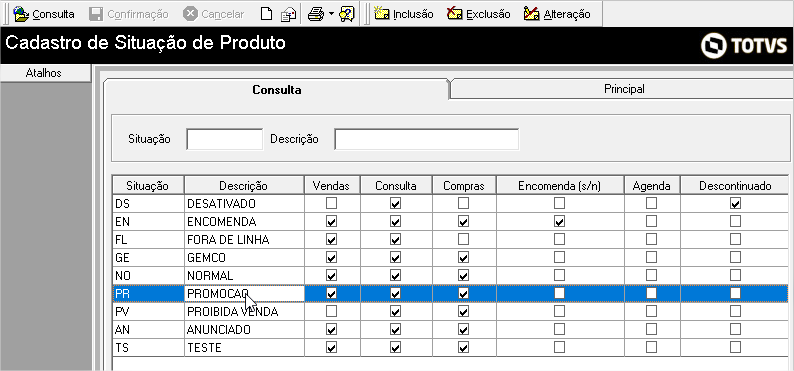Click the Compras column header
The width and height of the screenshot is (794, 371).
[x=464, y=186]
